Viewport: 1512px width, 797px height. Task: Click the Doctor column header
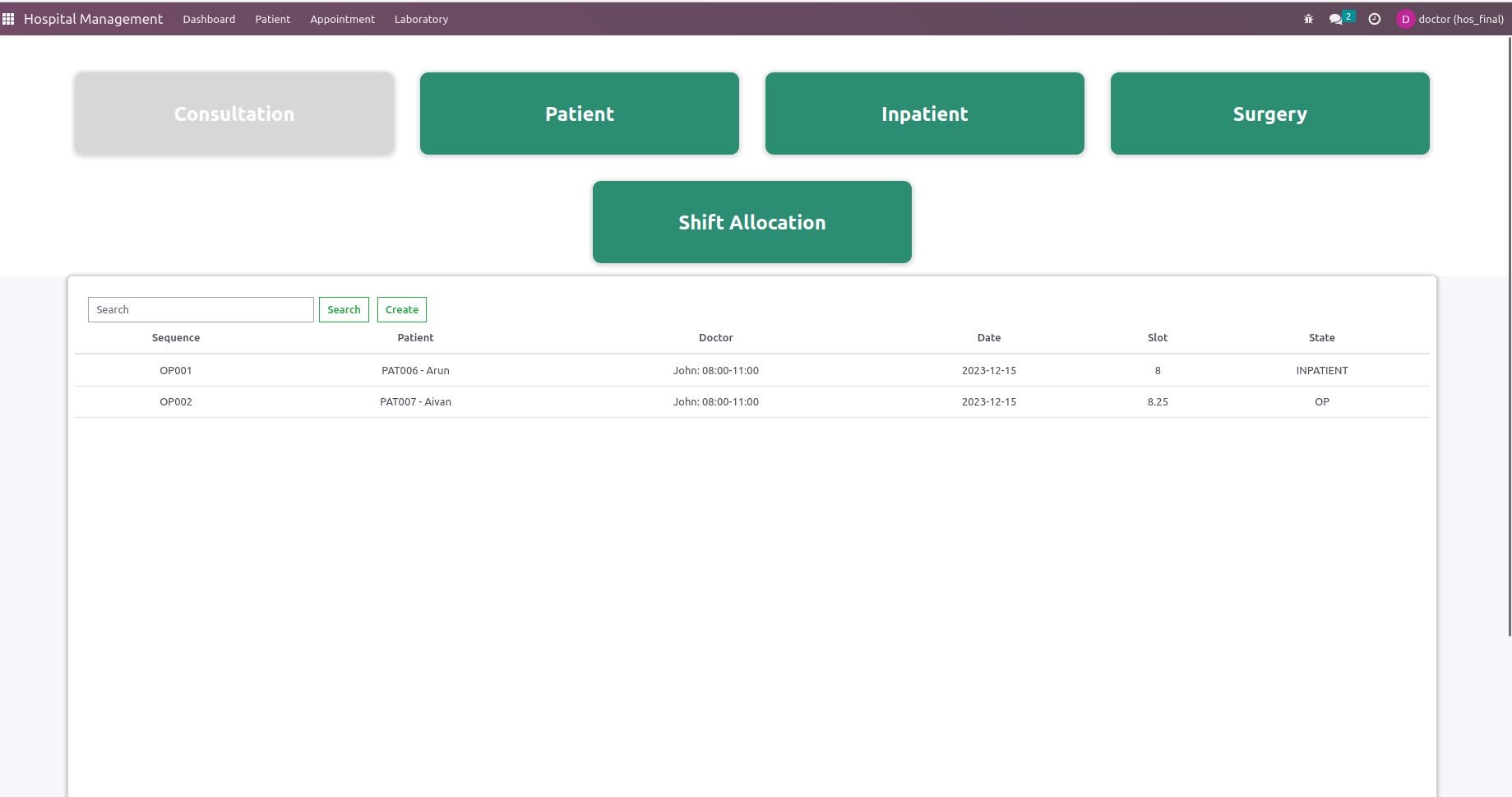pyautogui.click(x=715, y=337)
